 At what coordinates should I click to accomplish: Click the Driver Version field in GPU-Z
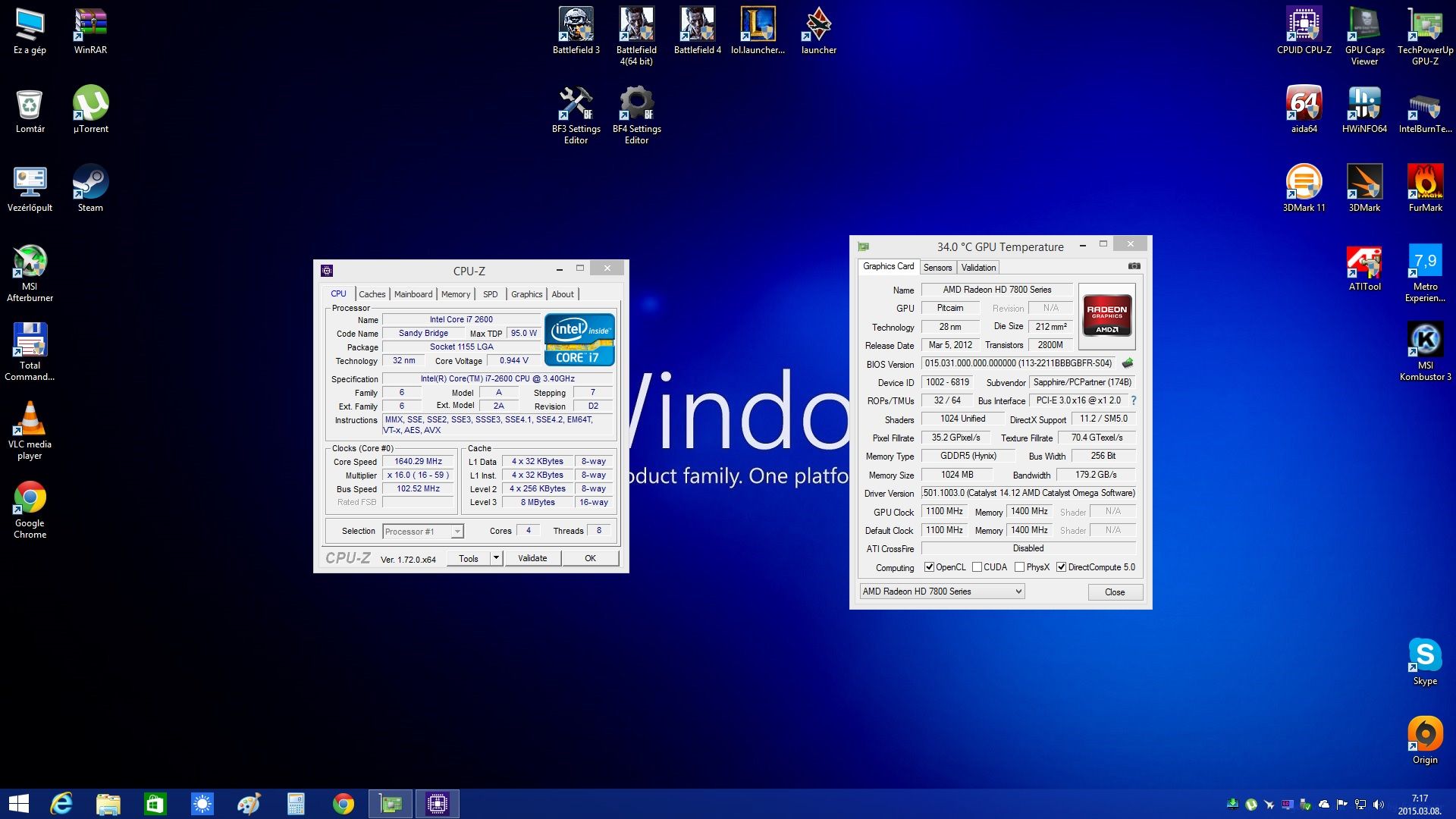[x=1028, y=493]
